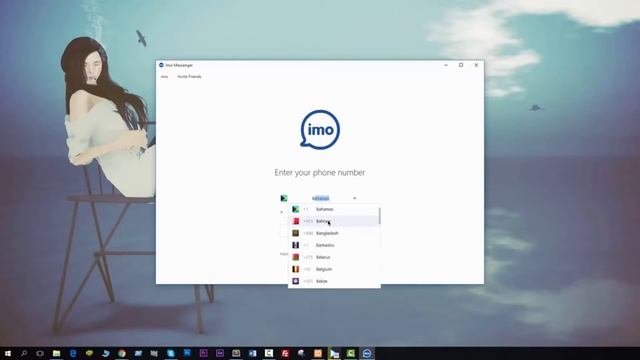Viewport: 640px width, 360px height.
Task: Open the Windows Start menu
Action: tap(8, 353)
